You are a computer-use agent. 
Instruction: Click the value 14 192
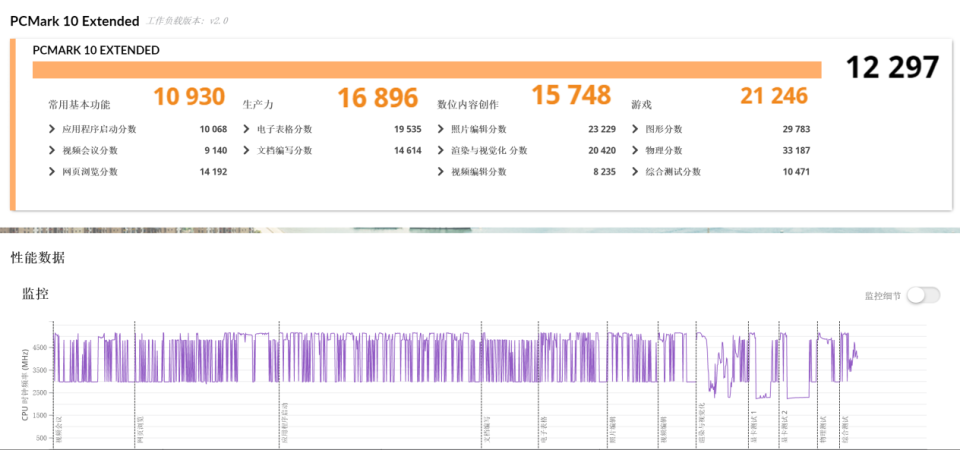213,172
